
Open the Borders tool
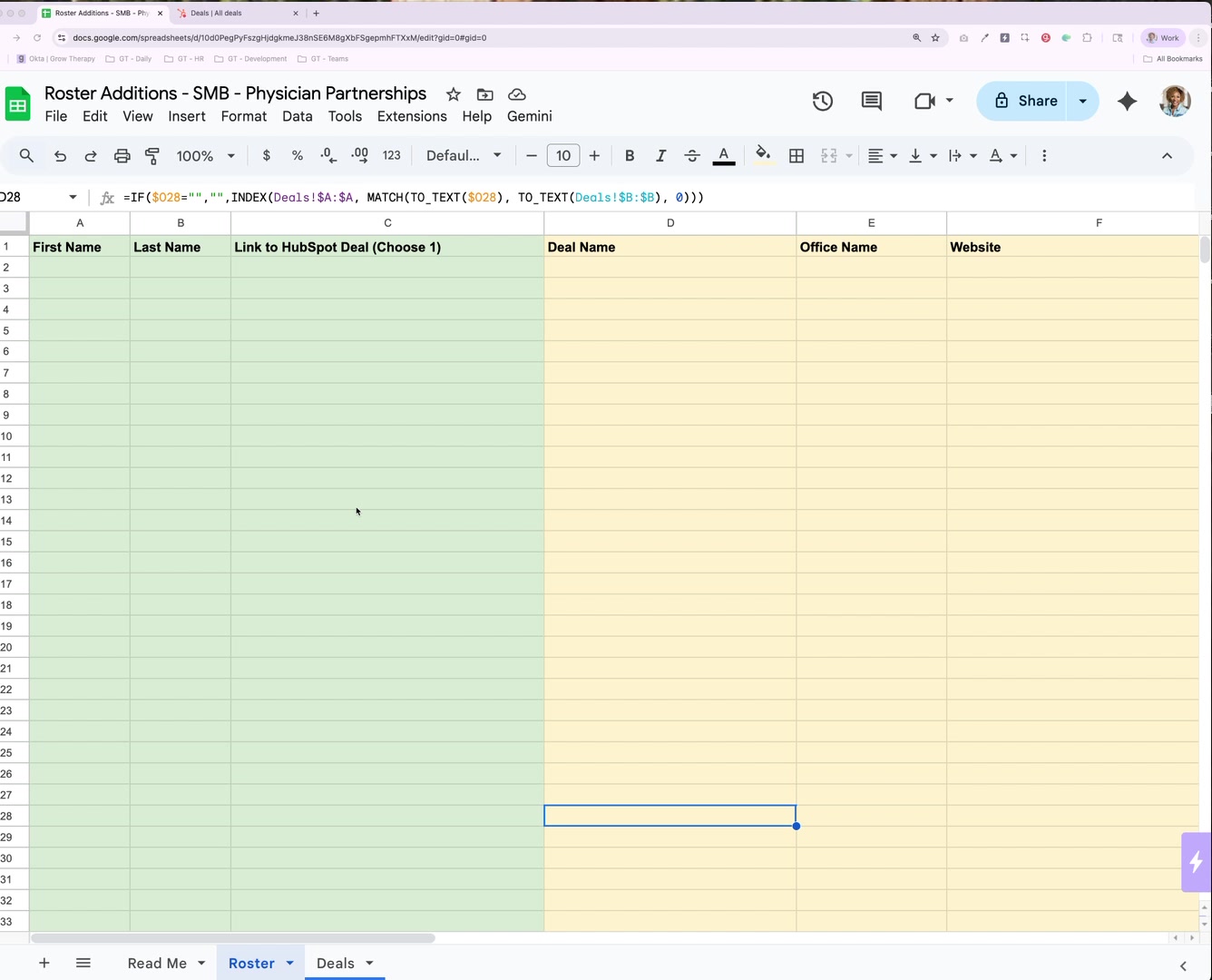coord(797,156)
